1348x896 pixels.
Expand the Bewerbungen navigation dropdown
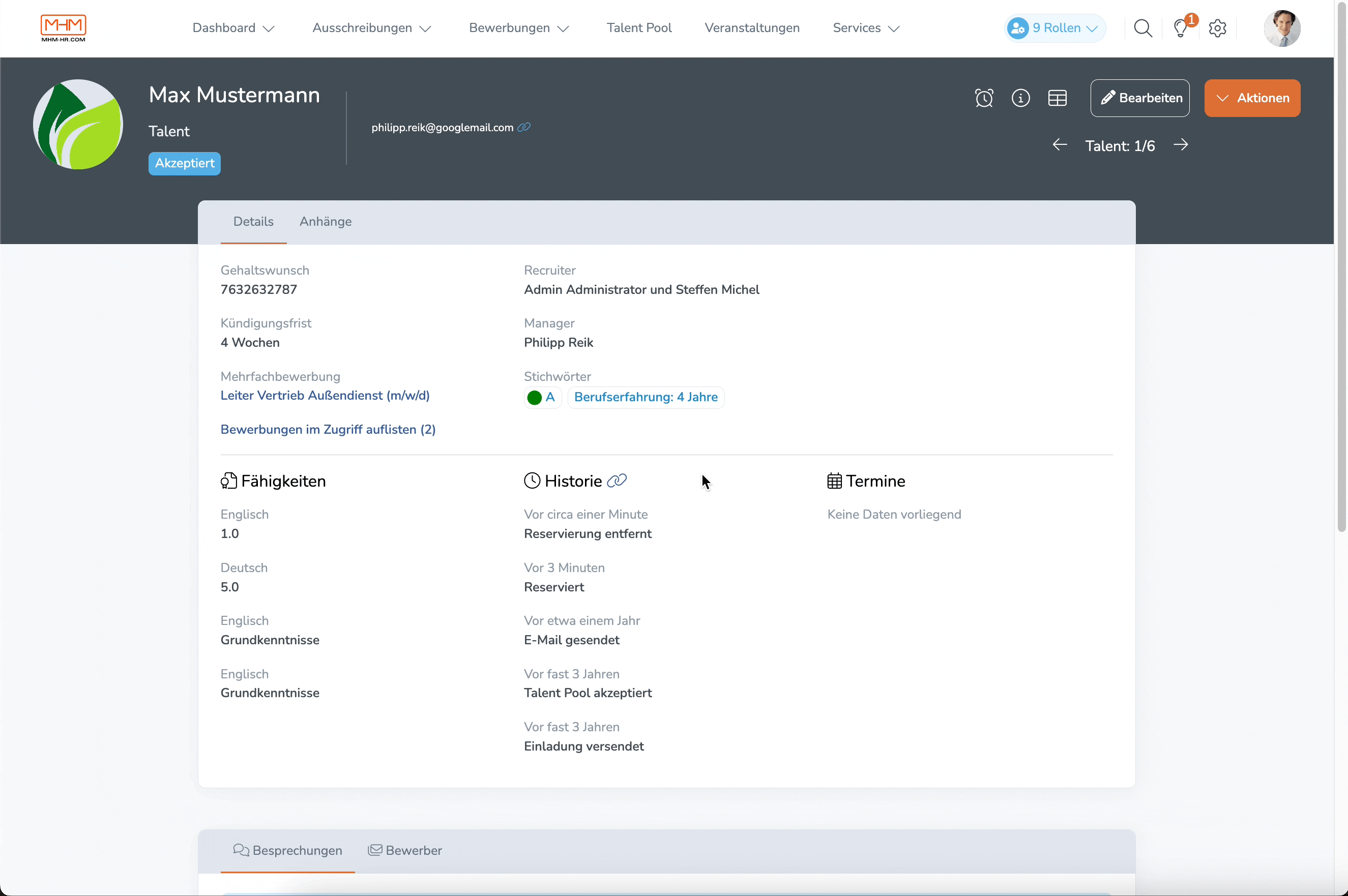coord(518,28)
